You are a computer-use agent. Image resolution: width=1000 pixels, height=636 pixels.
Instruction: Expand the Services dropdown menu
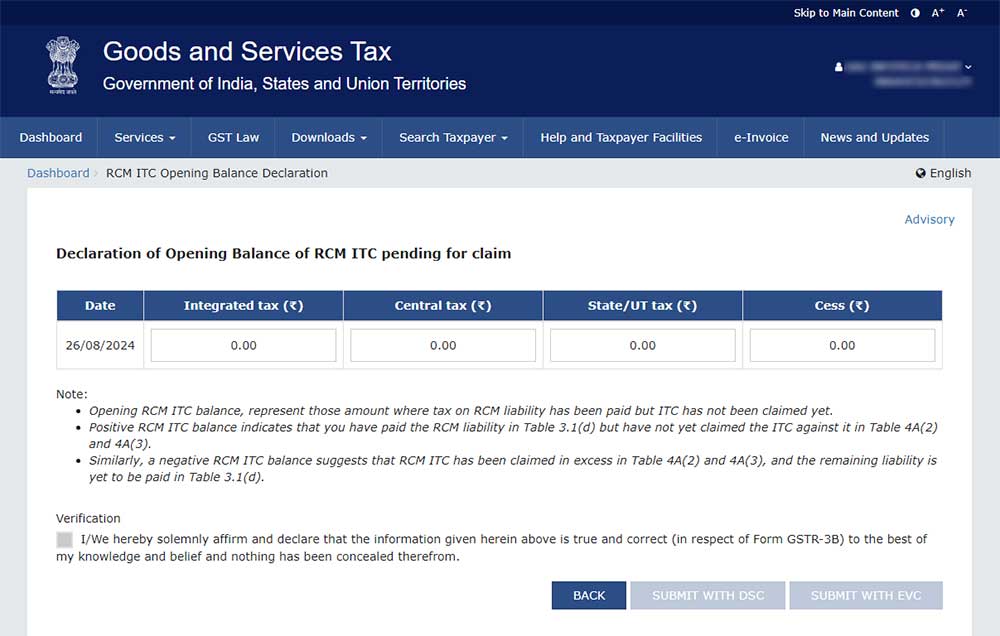(x=144, y=138)
